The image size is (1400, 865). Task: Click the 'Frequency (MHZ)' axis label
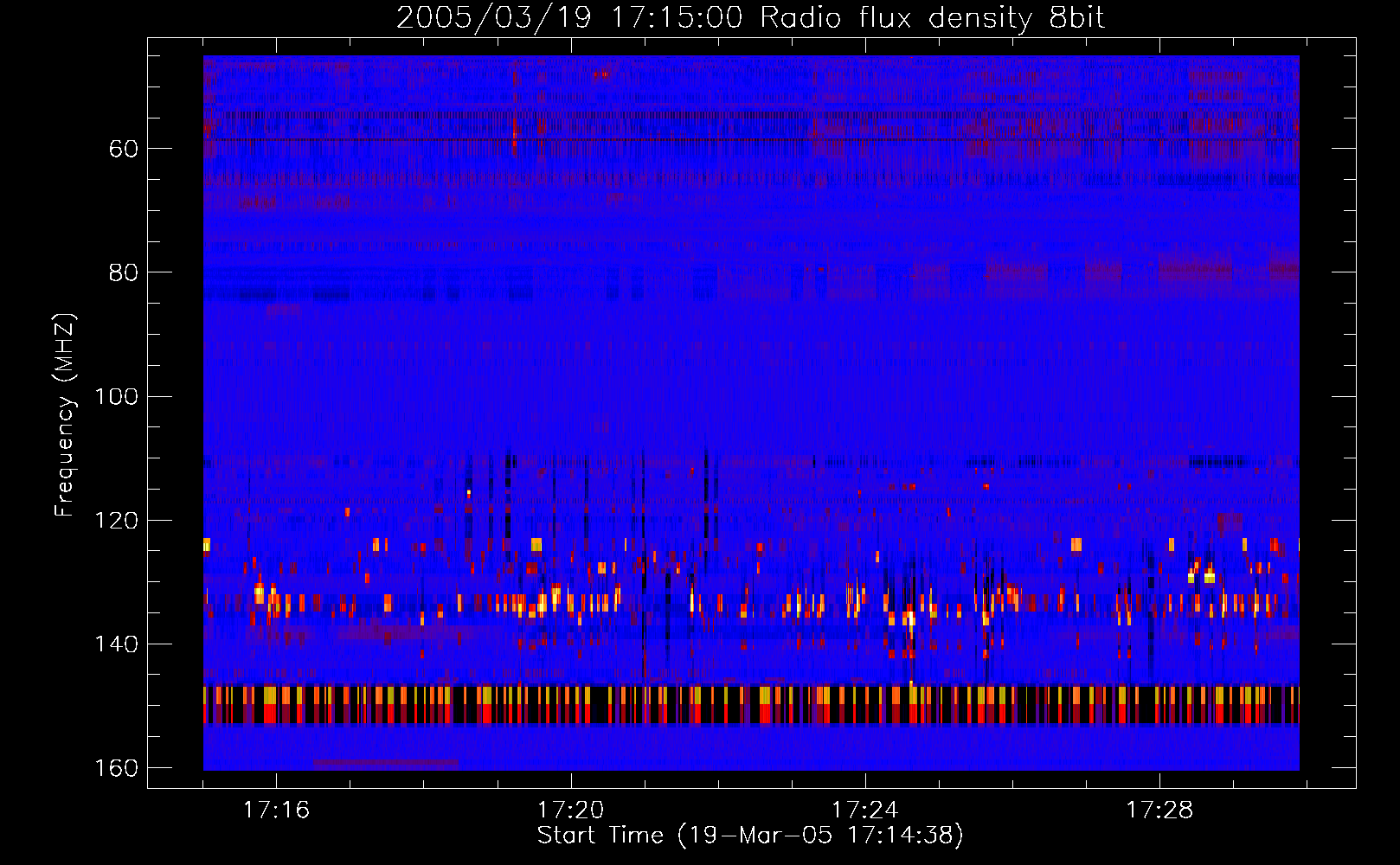pyautogui.click(x=65, y=415)
